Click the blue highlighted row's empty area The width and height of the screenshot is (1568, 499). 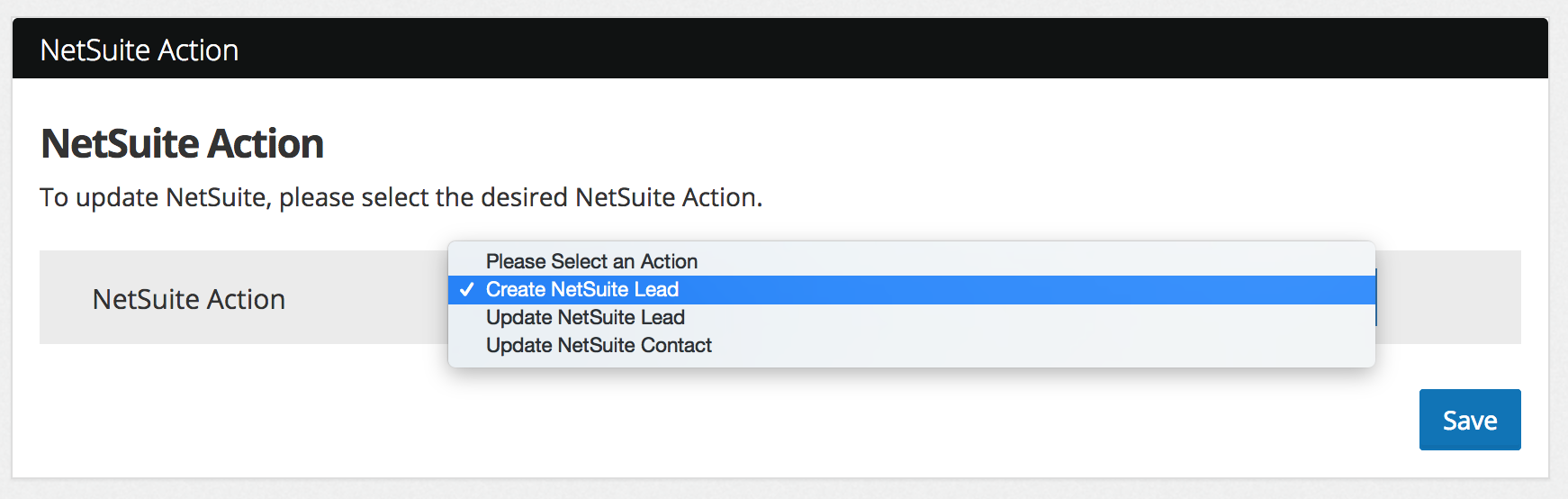pyautogui.click(x=990, y=290)
